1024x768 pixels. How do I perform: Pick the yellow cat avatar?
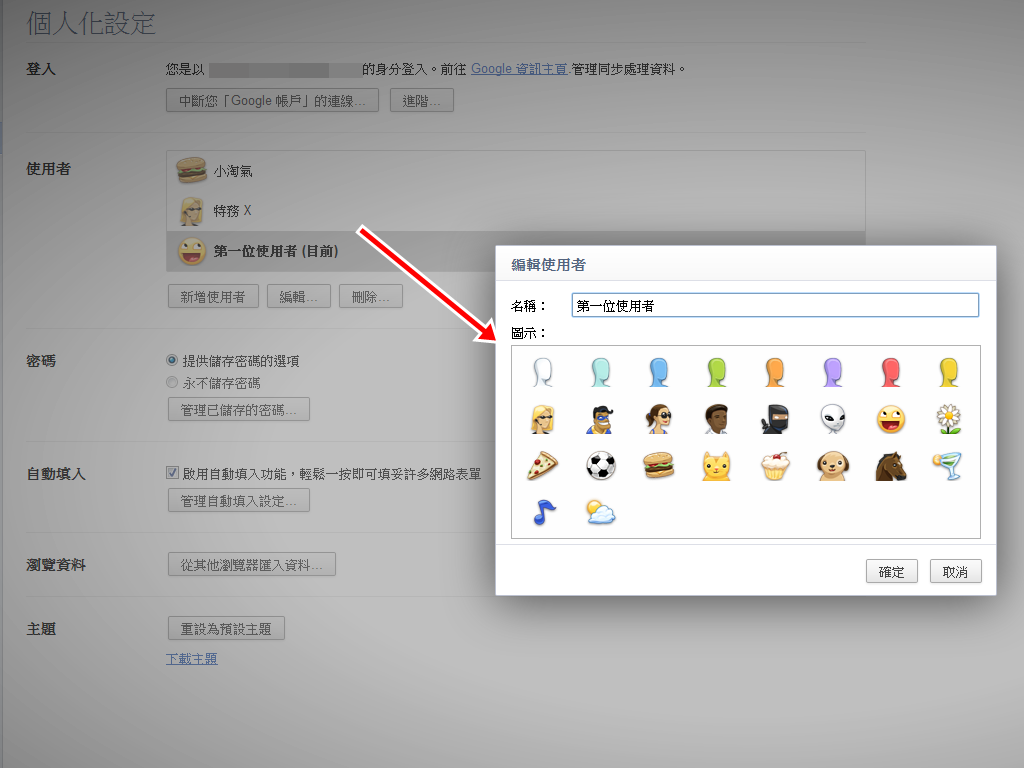point(716,466)
